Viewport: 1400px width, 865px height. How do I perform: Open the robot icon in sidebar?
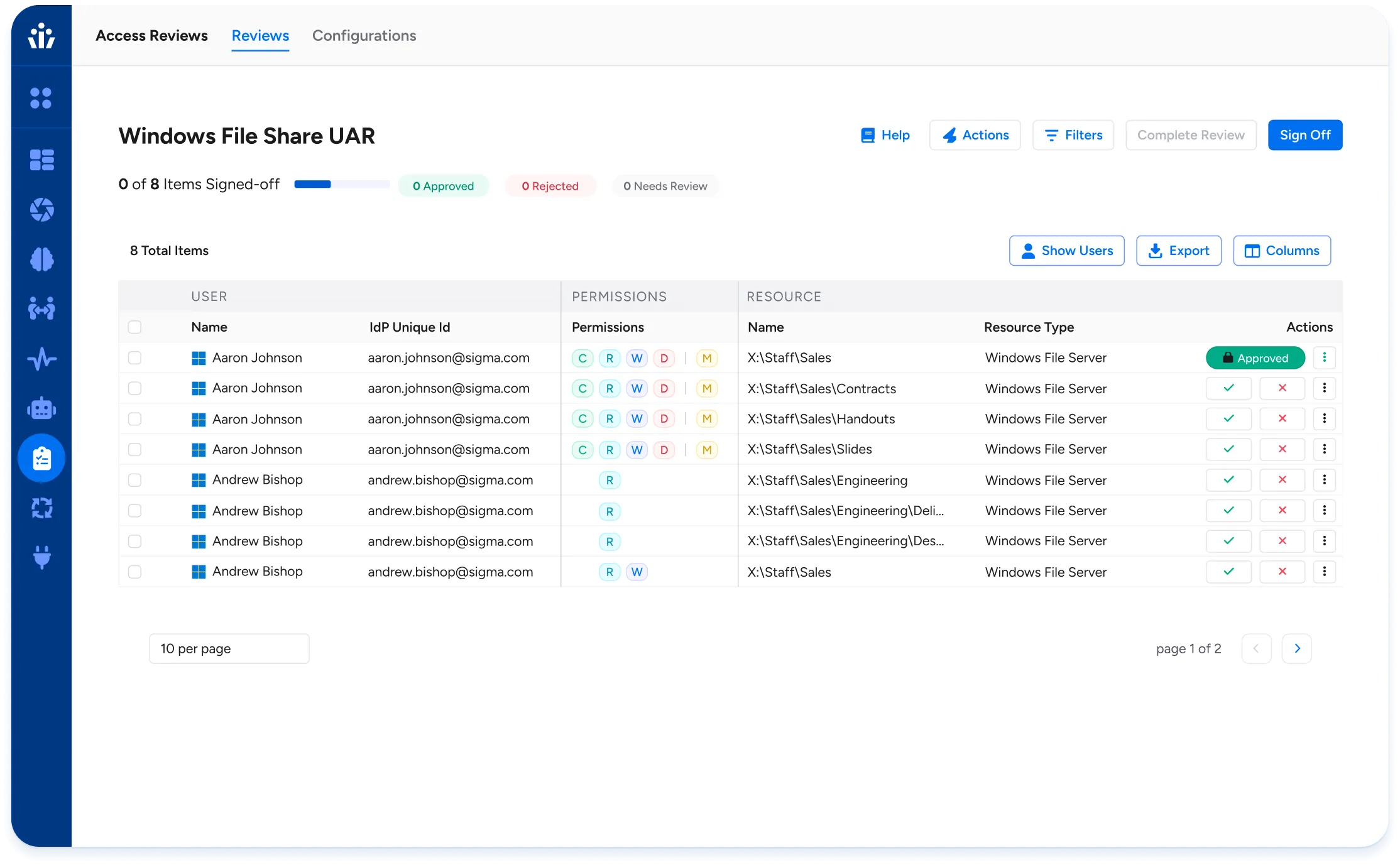[x=41, y=409]
